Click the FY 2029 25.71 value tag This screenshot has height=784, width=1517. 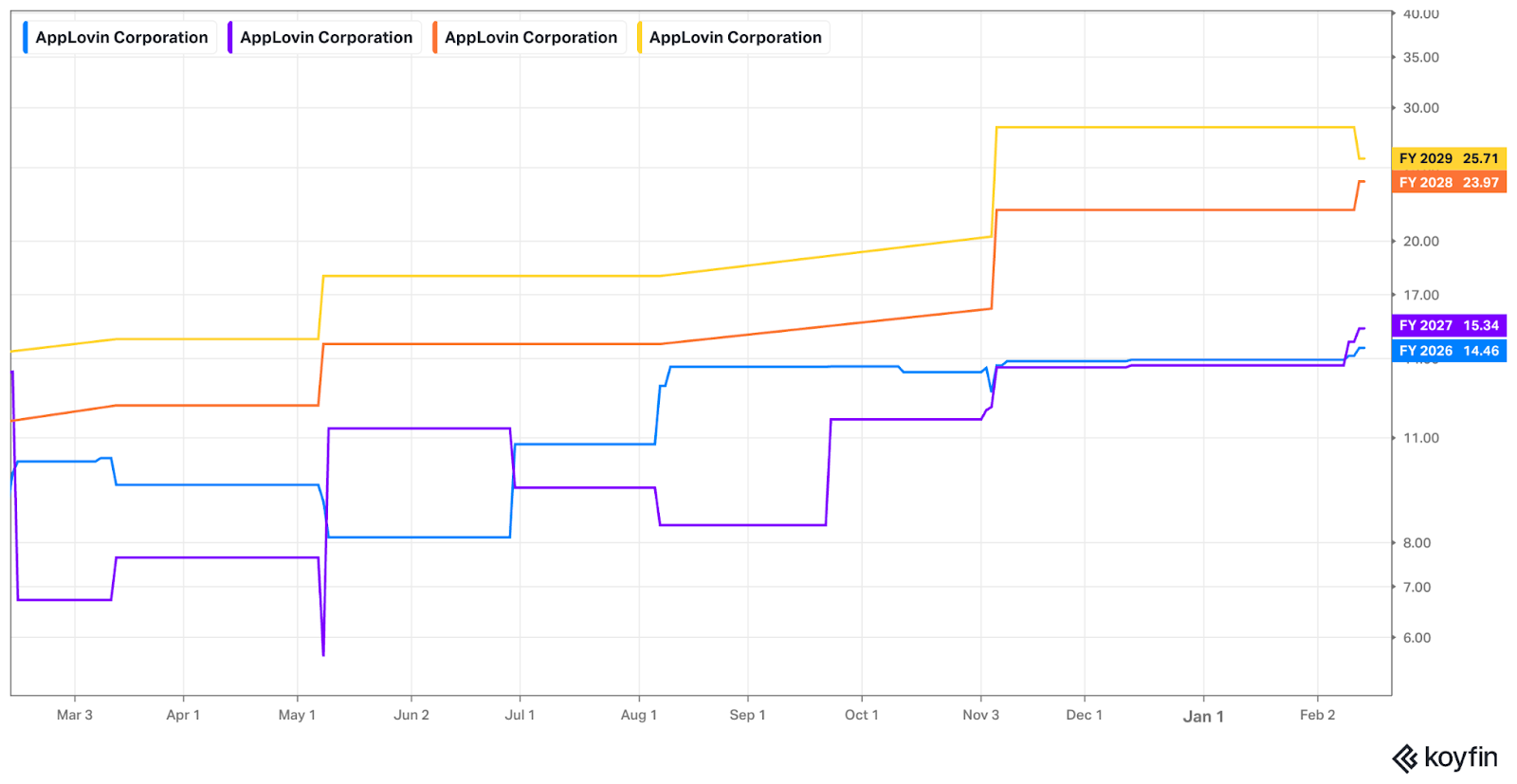(1448, 158)
